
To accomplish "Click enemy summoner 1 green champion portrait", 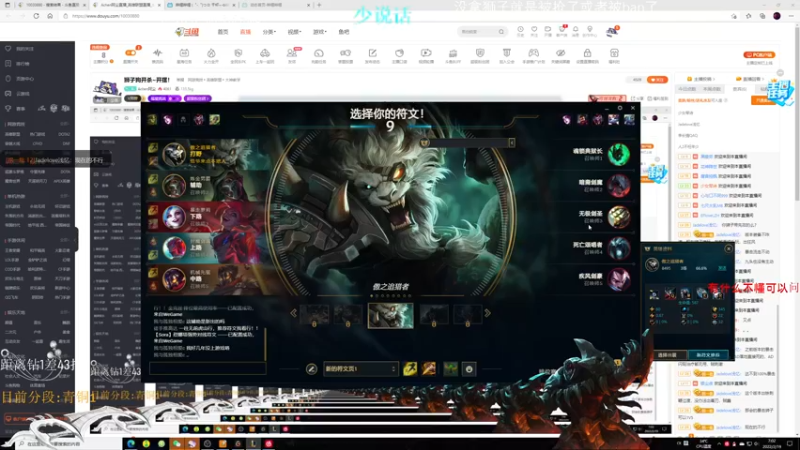I will pos(618,154).
